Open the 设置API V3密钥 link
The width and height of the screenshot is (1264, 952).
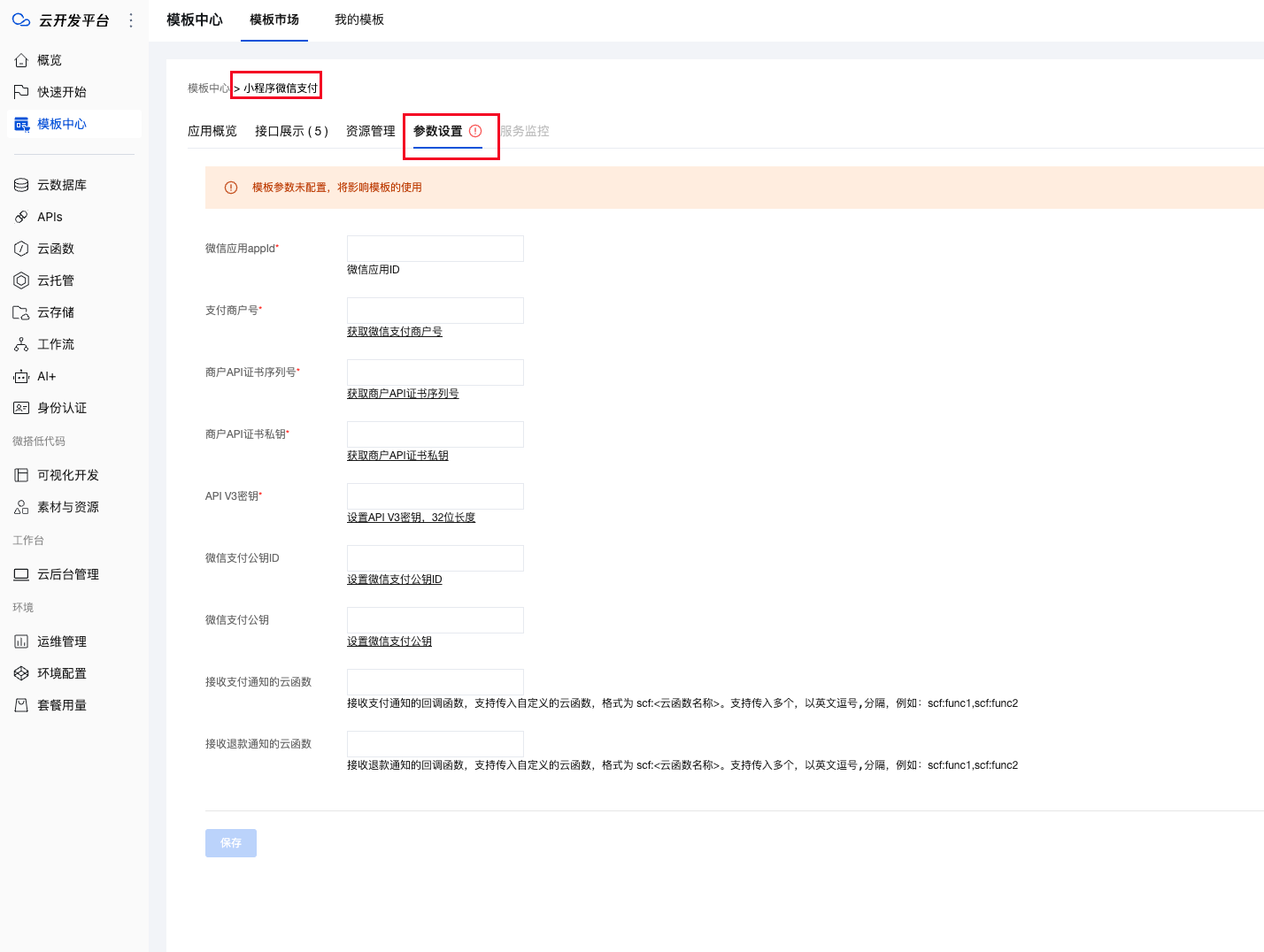(411, 518)
